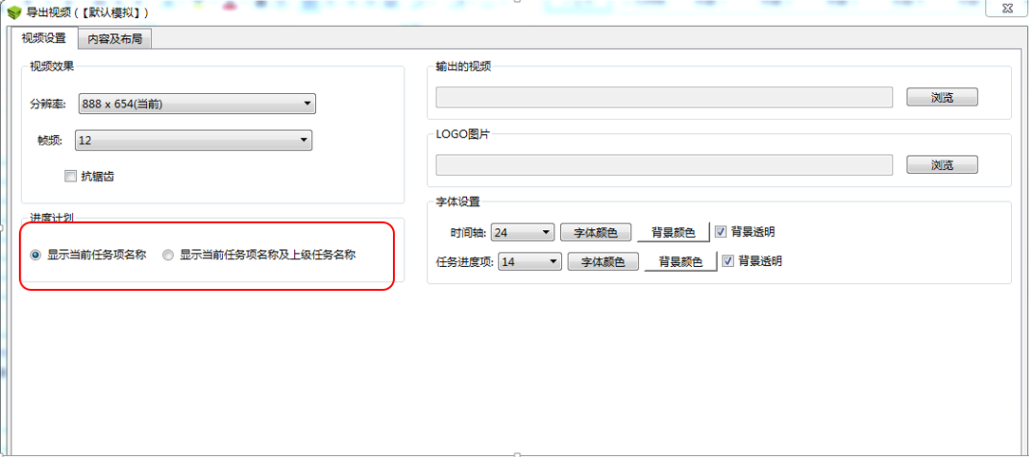The height and width of the screenshot is (457, 1030).
Task: Focus the LOGO图片 path field
Action: coord(664,165)
